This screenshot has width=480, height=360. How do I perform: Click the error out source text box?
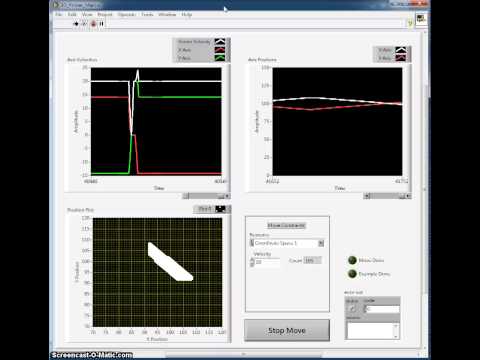coord(370,330)
